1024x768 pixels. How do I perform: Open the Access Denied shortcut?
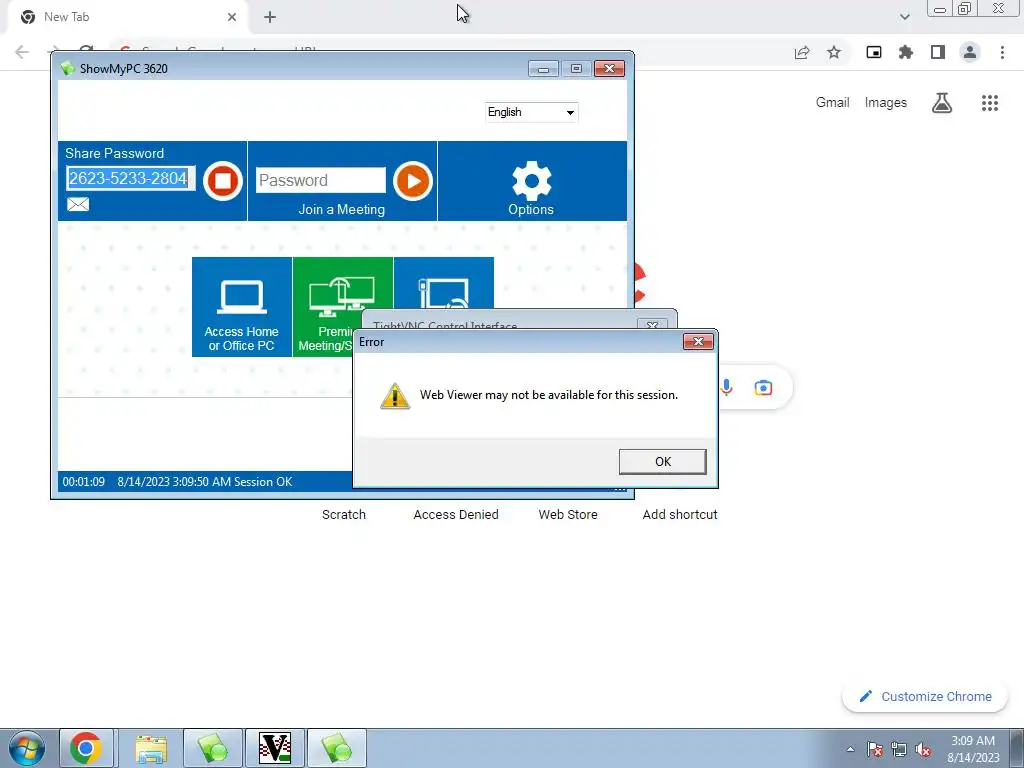(x=456, y=515)
